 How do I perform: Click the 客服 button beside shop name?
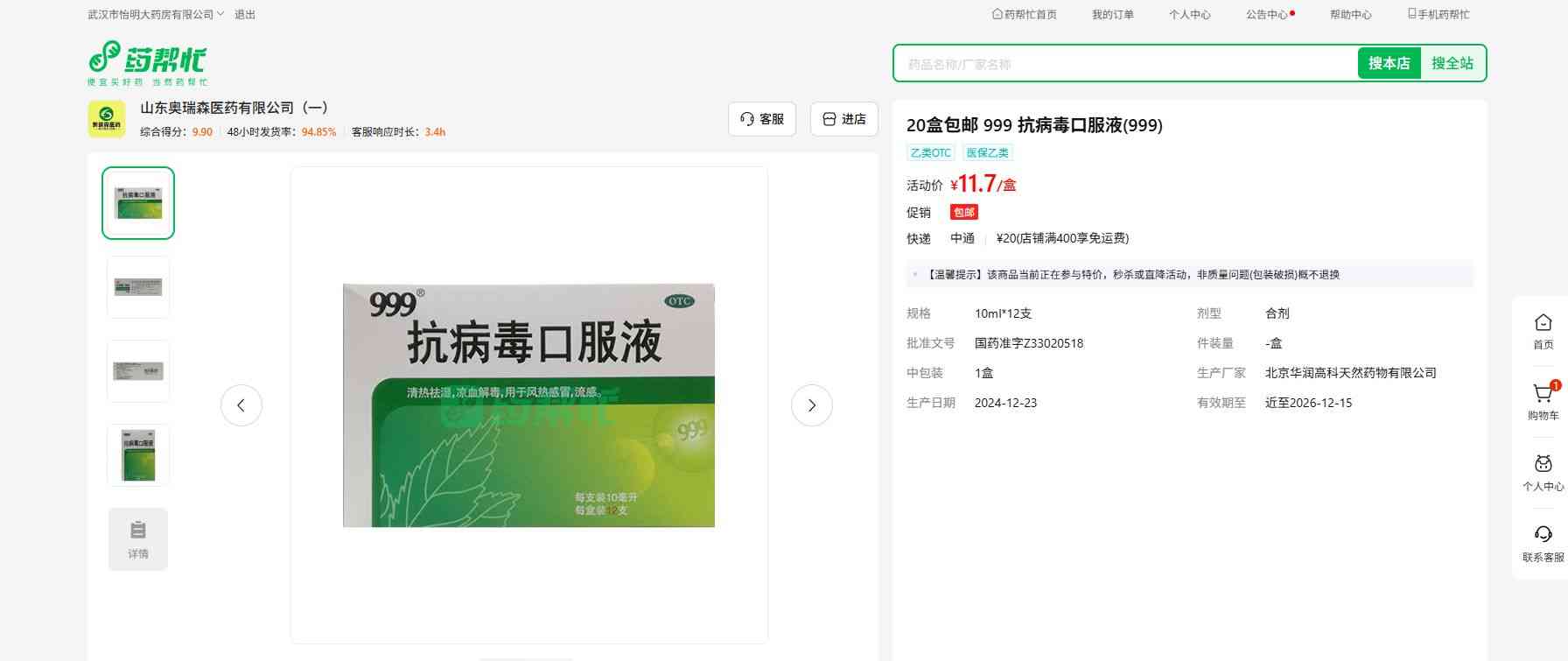(x=762, y=119)
